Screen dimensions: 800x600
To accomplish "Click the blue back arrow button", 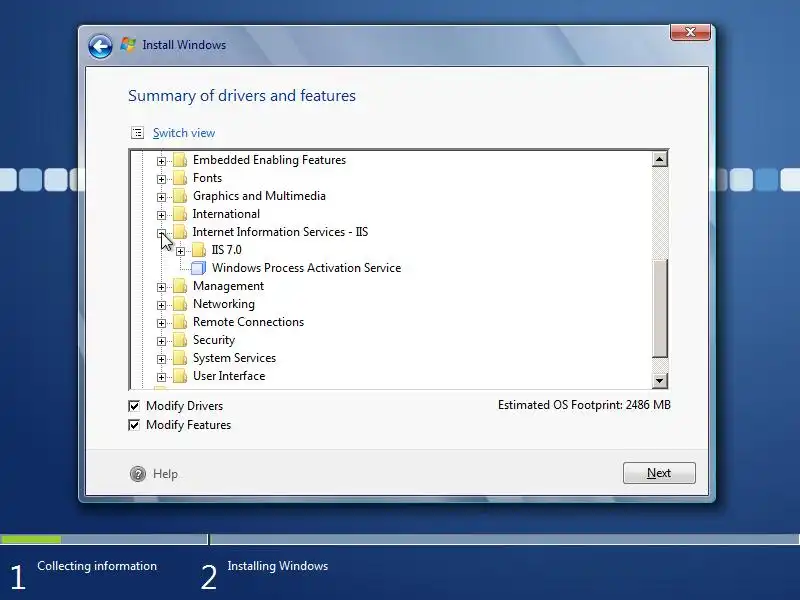I will click(x=100, y=46).
